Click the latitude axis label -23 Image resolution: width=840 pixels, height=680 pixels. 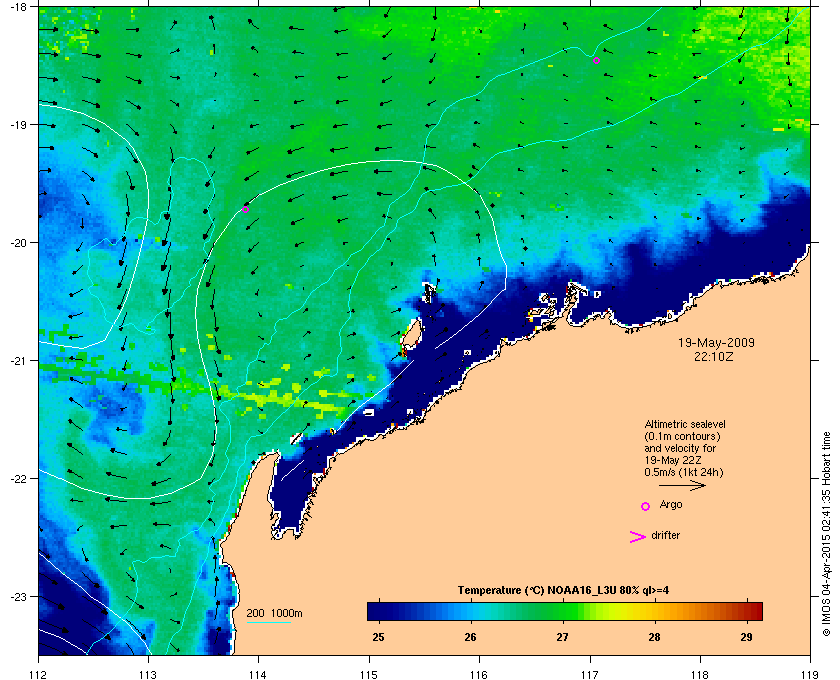pos(19,596)
